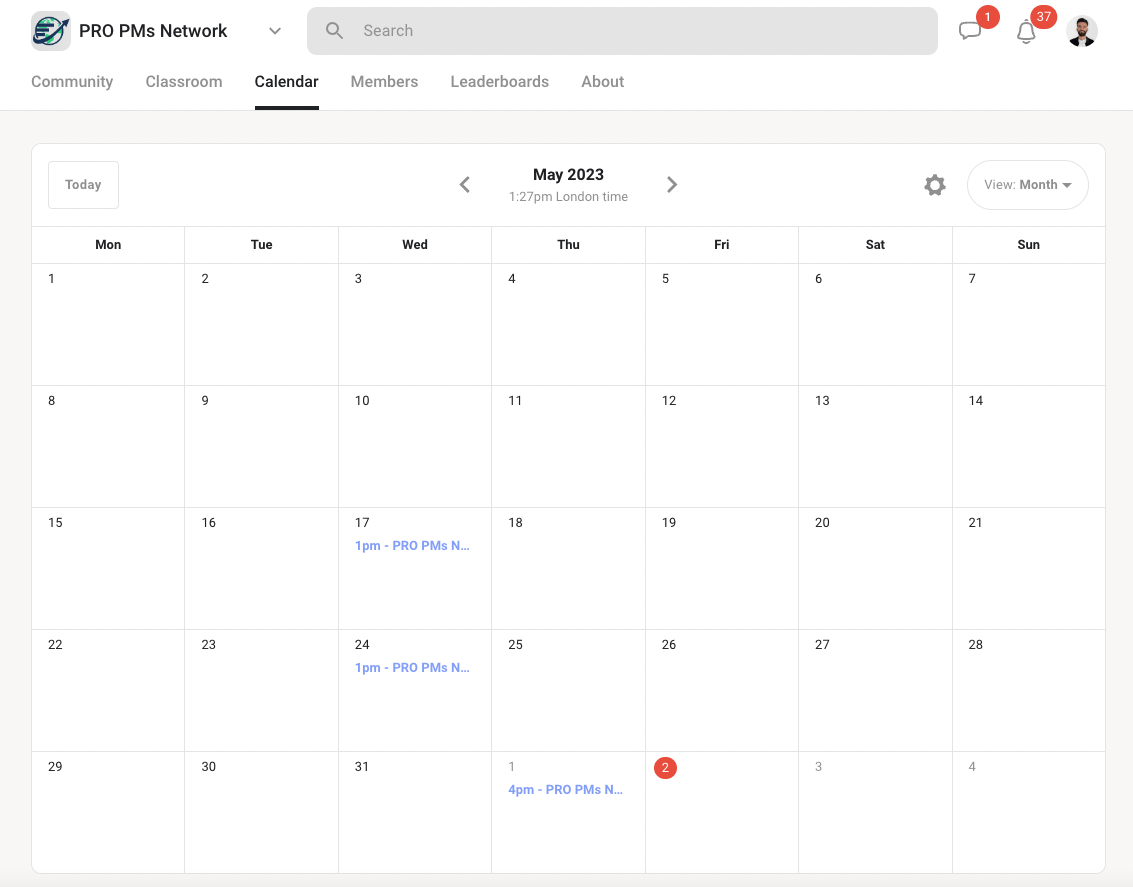
Task: Click the search magnifier icon
Action: 335,31
